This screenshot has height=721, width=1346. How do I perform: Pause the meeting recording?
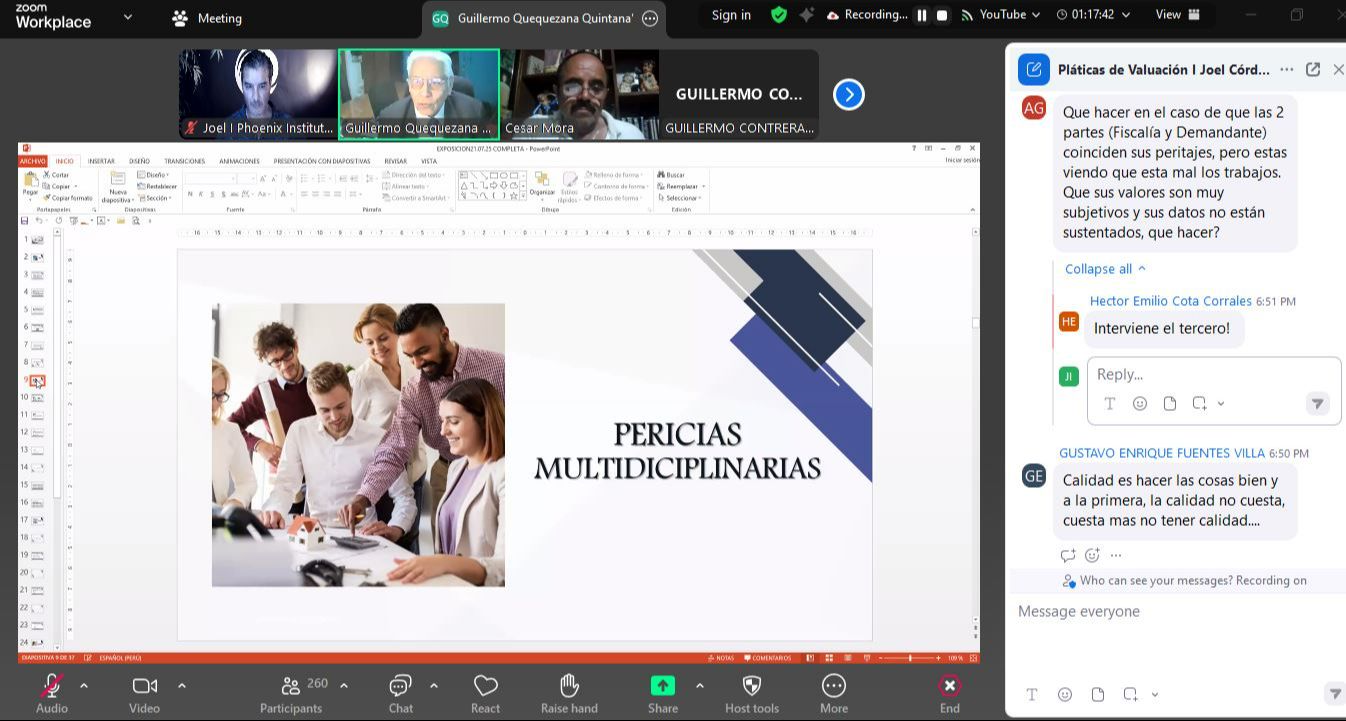922,15
